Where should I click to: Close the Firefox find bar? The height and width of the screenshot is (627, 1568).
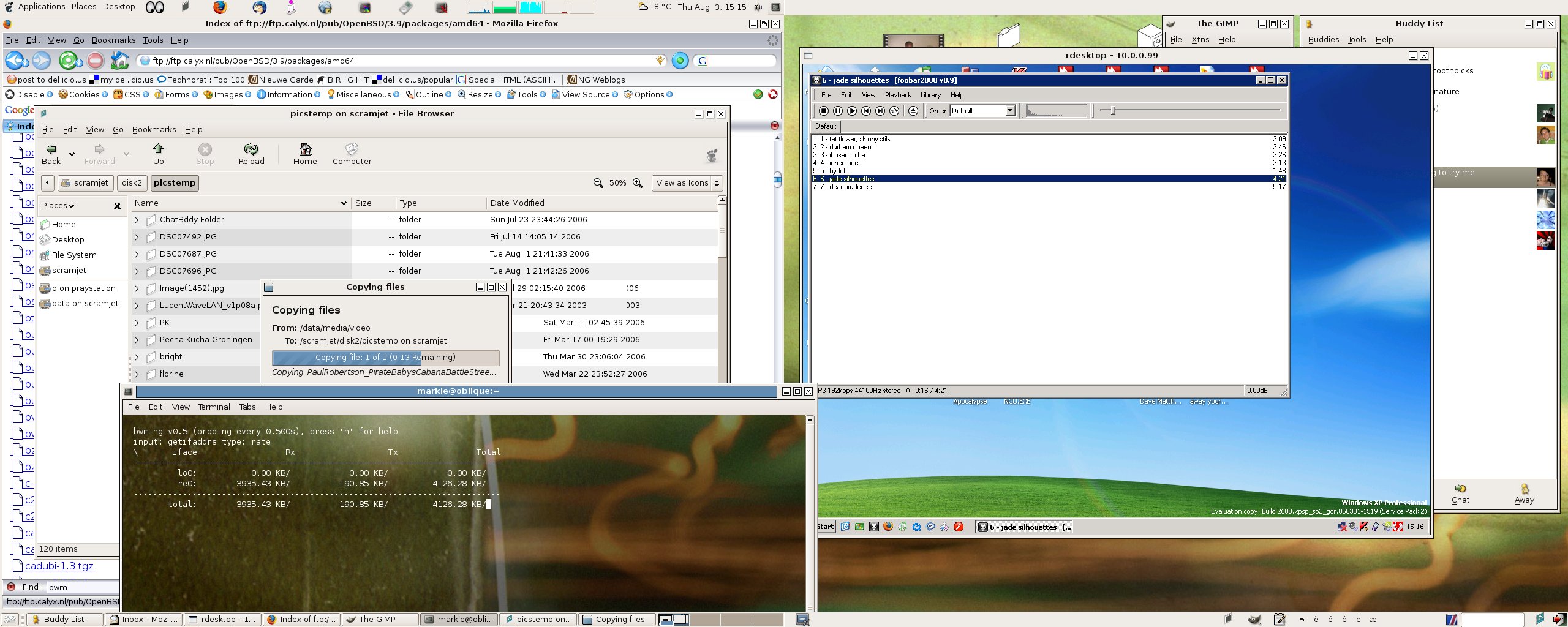coord(10,587)
